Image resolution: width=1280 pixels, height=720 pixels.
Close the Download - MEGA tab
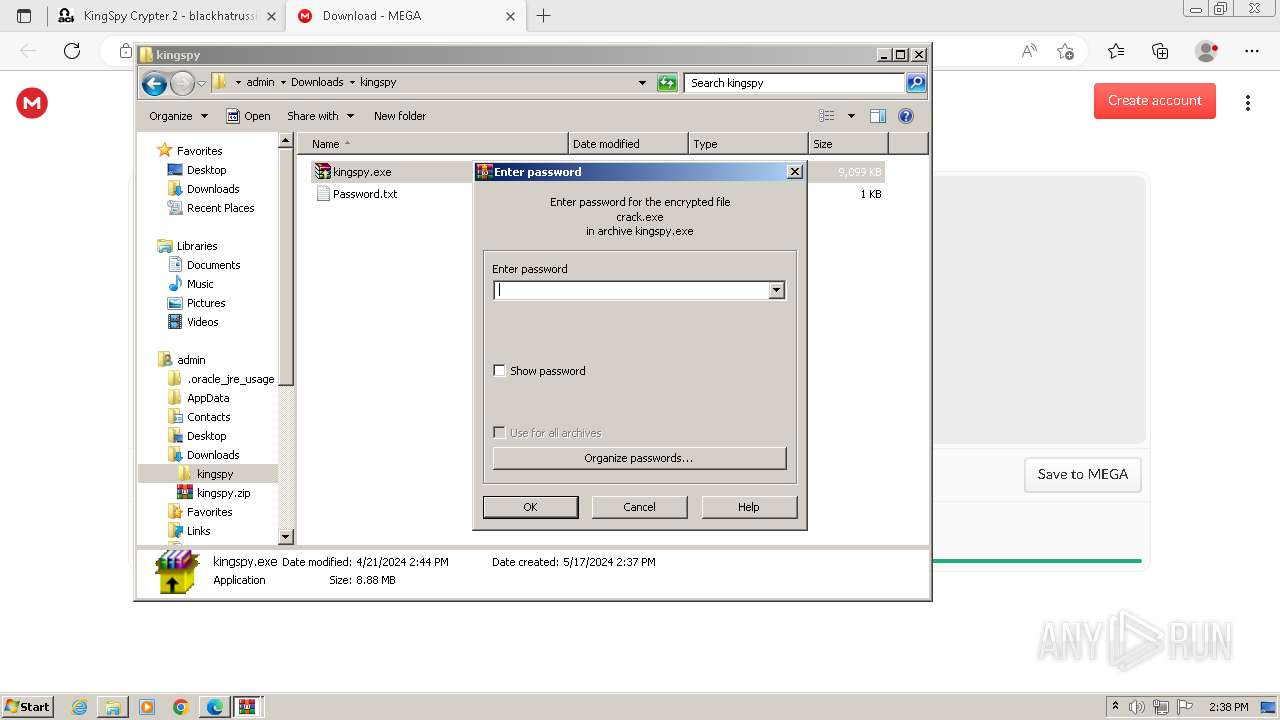(x=511, y=16)
